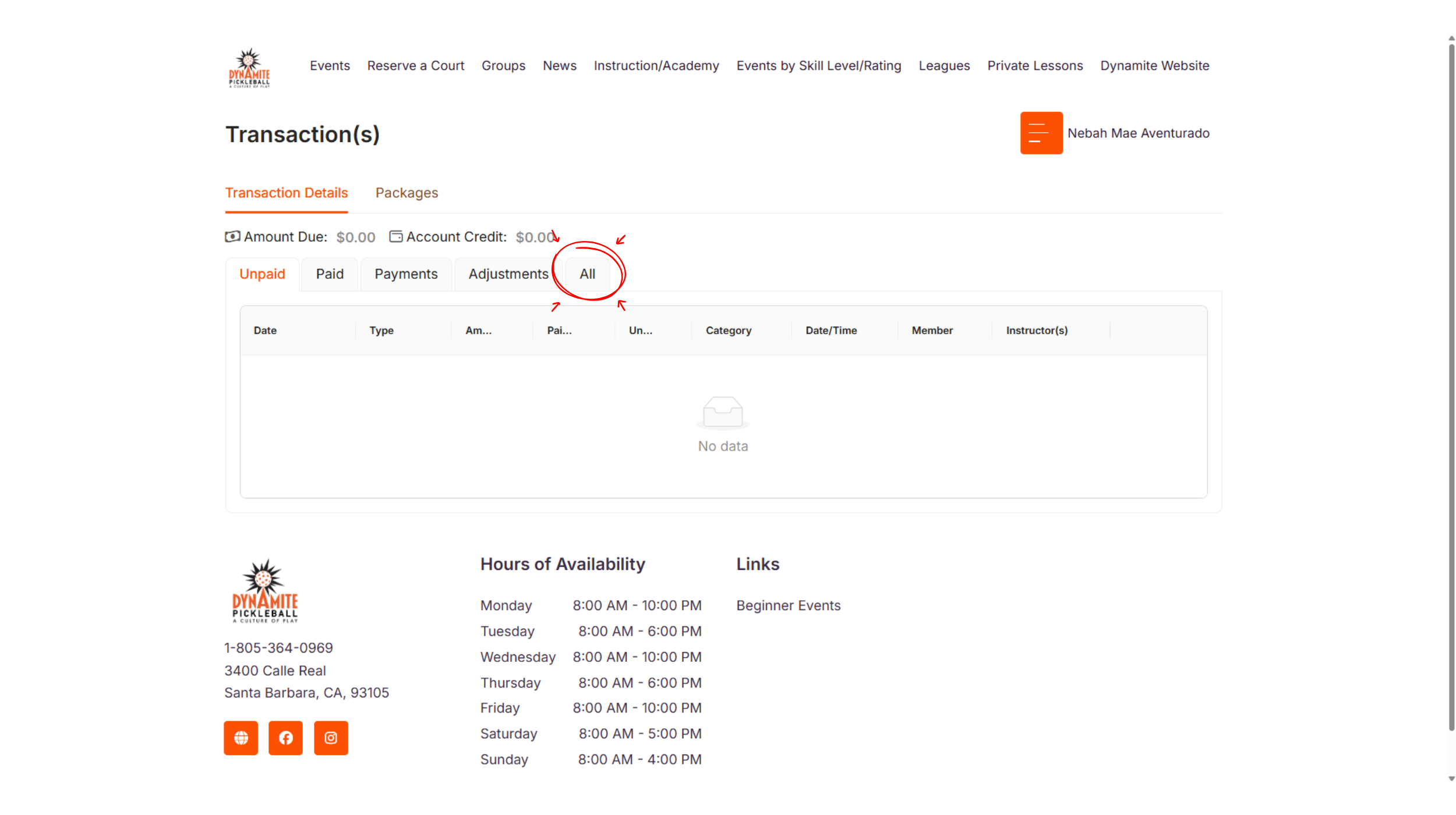Open Events by Skill Level/Rating
Screen dimensions: 1456x815
tap(818, 66)
